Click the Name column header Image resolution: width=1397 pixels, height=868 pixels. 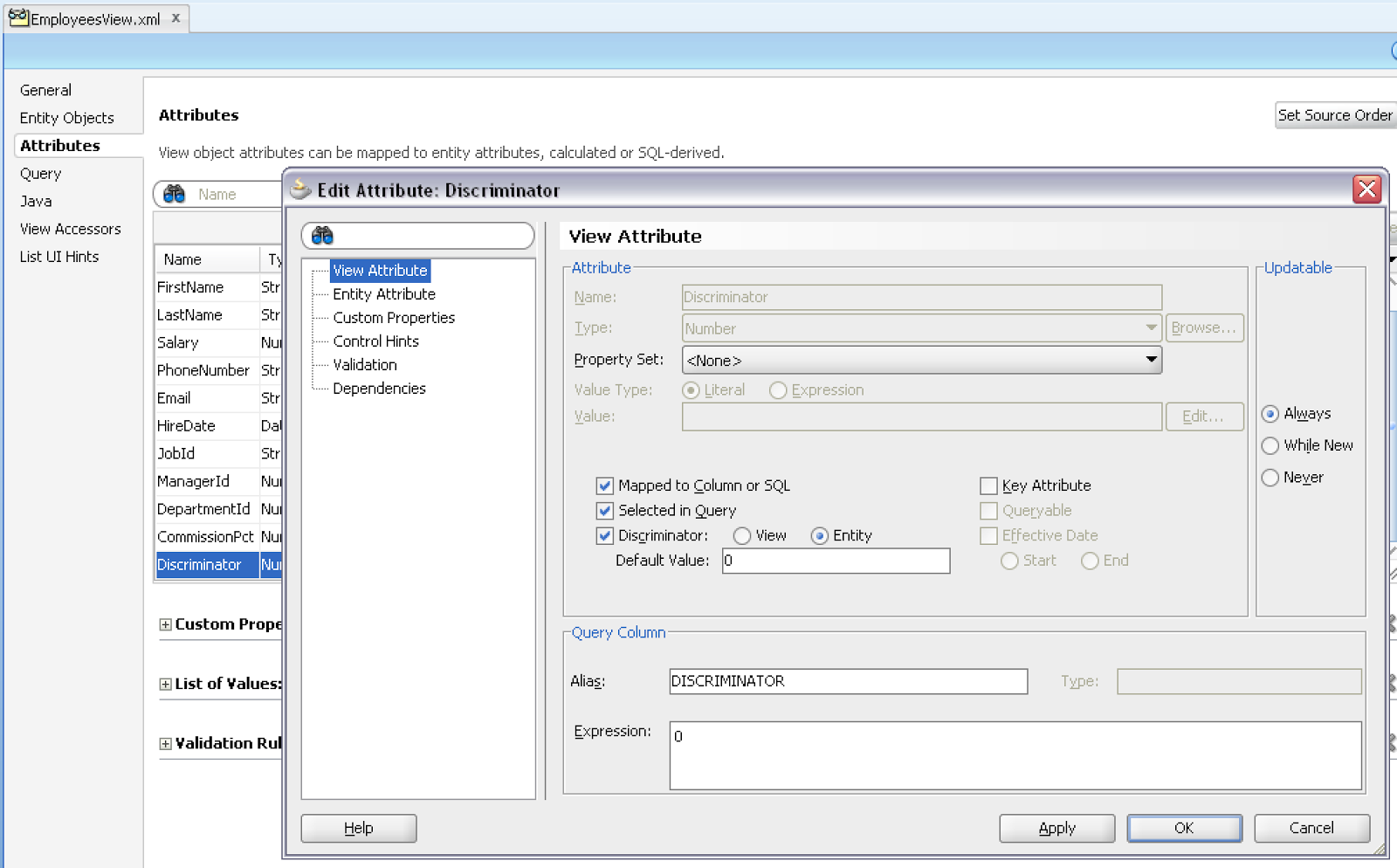coord(208,259)
